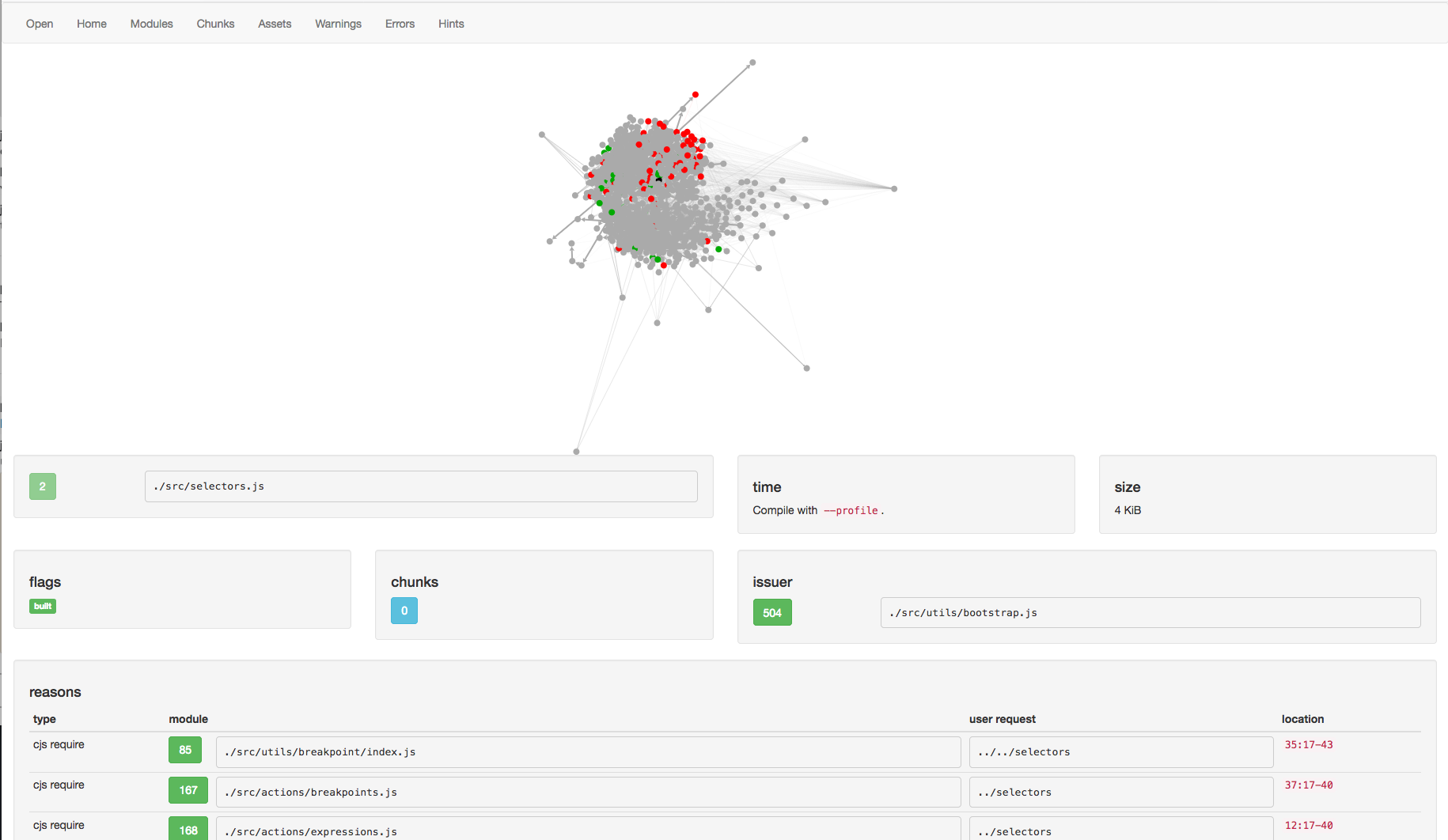
Task: Open the Modules menu item
Action: tap(151, 24)
